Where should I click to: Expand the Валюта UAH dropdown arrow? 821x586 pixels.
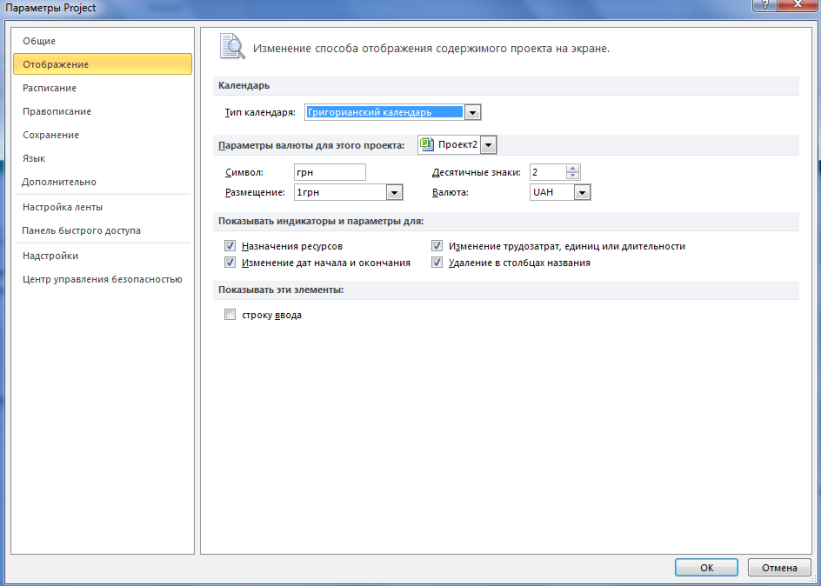582,193
